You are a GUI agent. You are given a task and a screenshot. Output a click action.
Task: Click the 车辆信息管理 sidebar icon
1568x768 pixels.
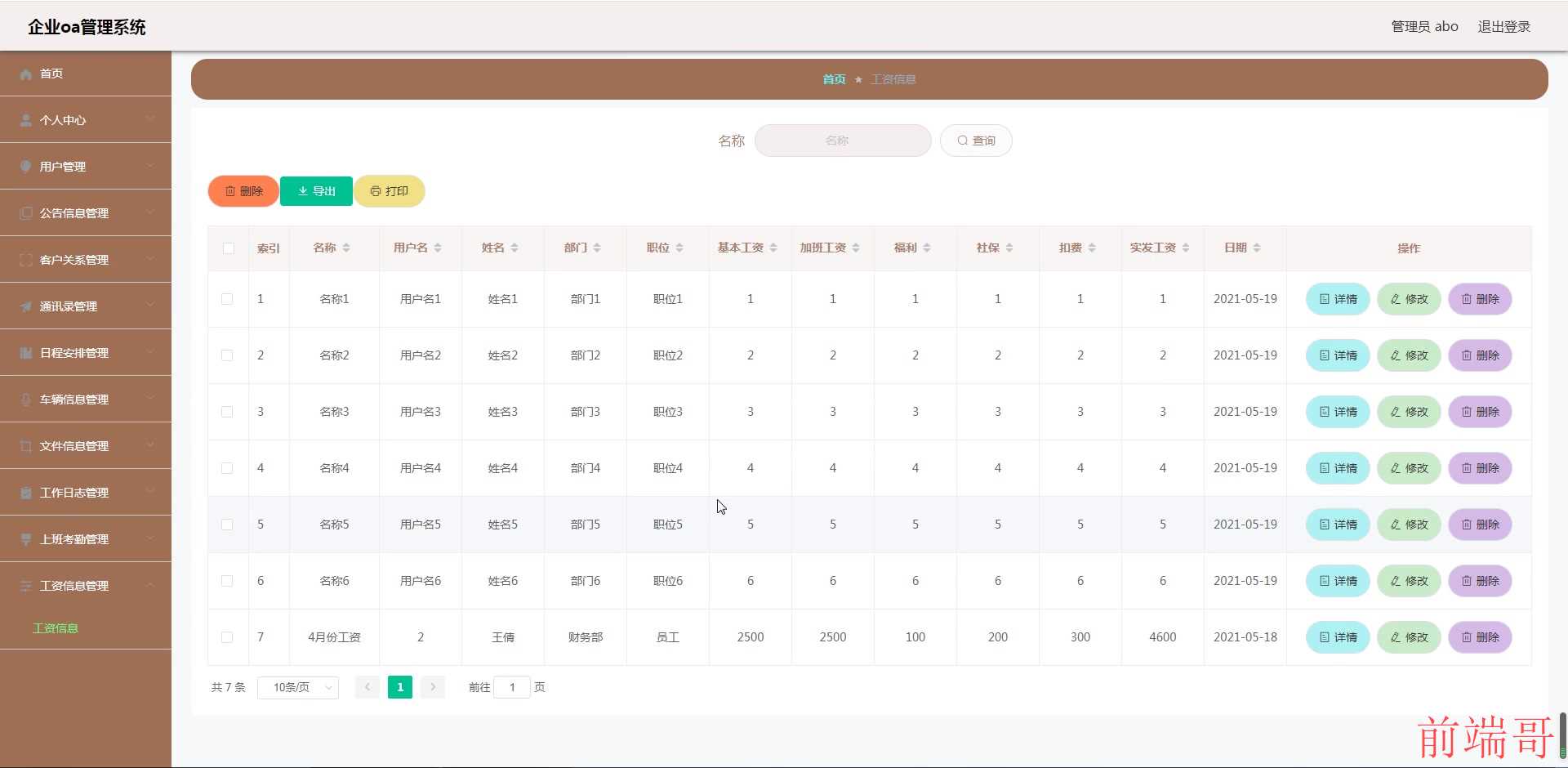25,400
